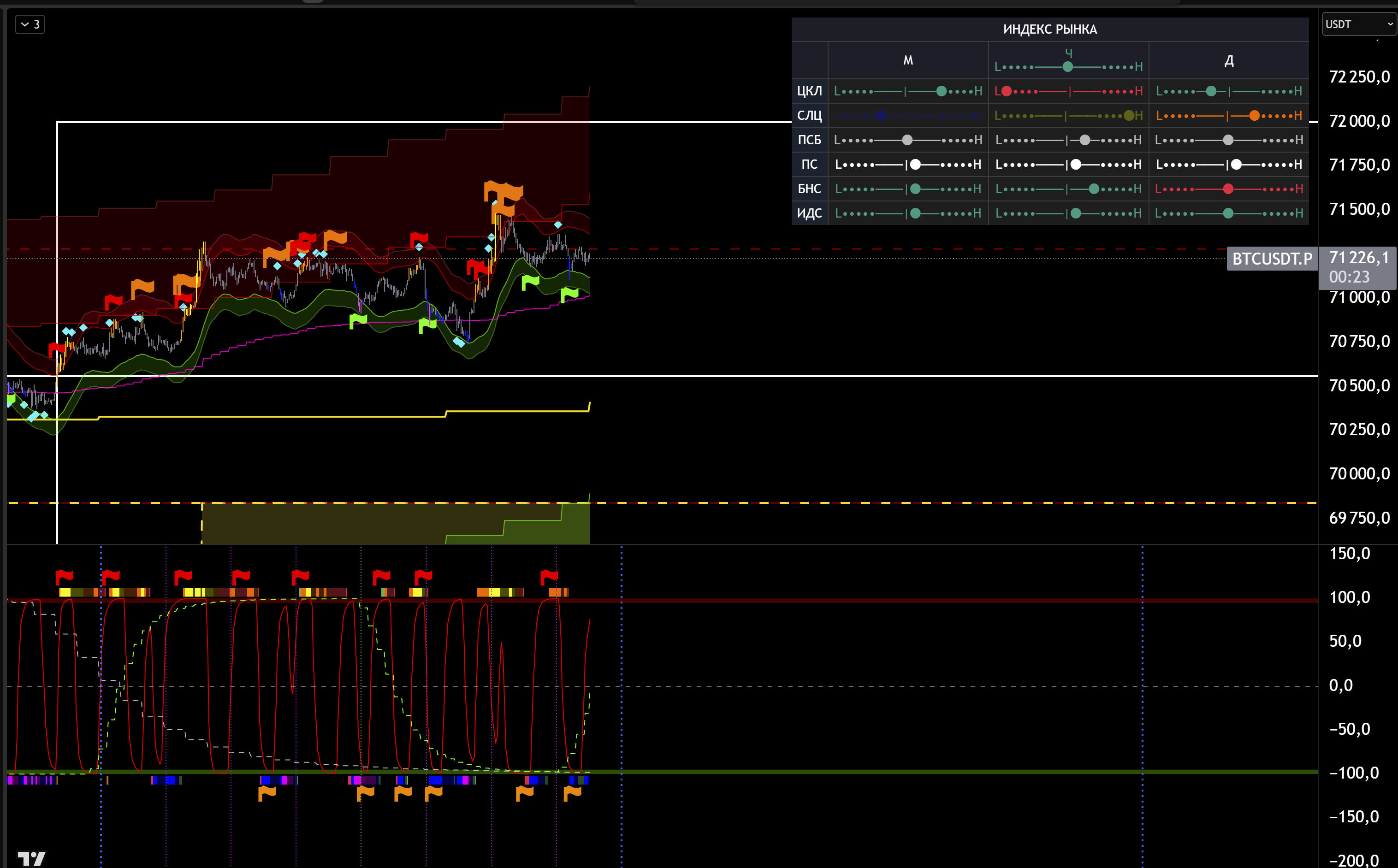The width and height of the screenshot is (1398, 868).
Task: Click the rightmost red flag above the oscillator
Action: click(x=549, y=575)
